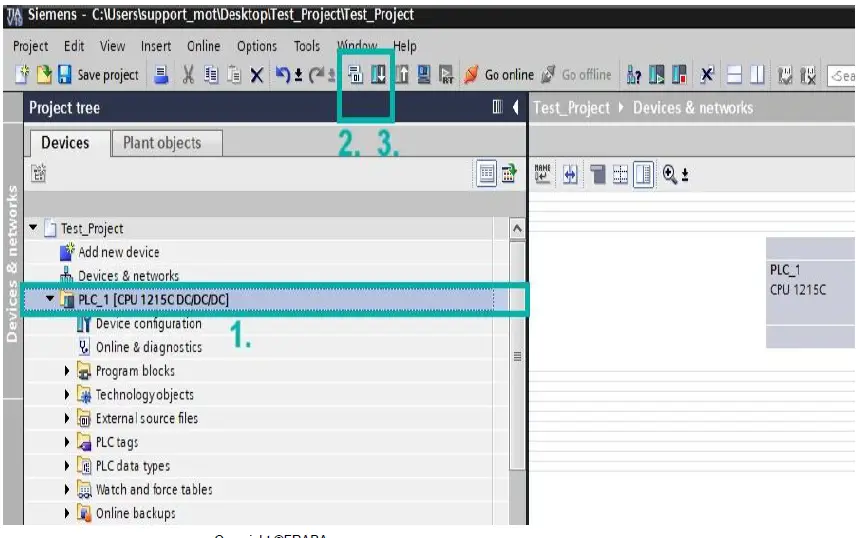Click the Start runtime RT icon
856x538 pixels.
click(x=446, y=75)
